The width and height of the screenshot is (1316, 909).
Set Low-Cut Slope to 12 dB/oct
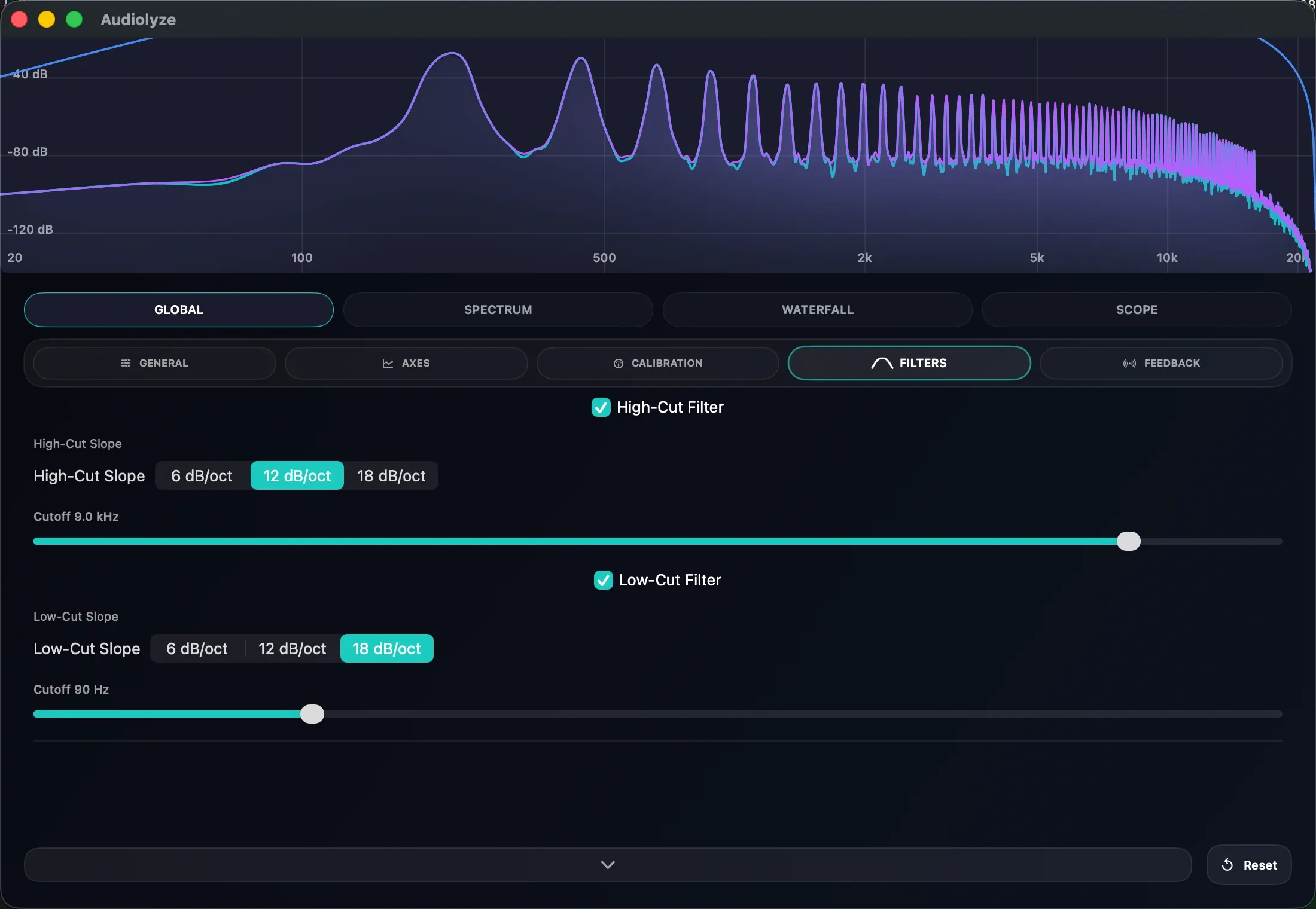[x=293, y=649]
